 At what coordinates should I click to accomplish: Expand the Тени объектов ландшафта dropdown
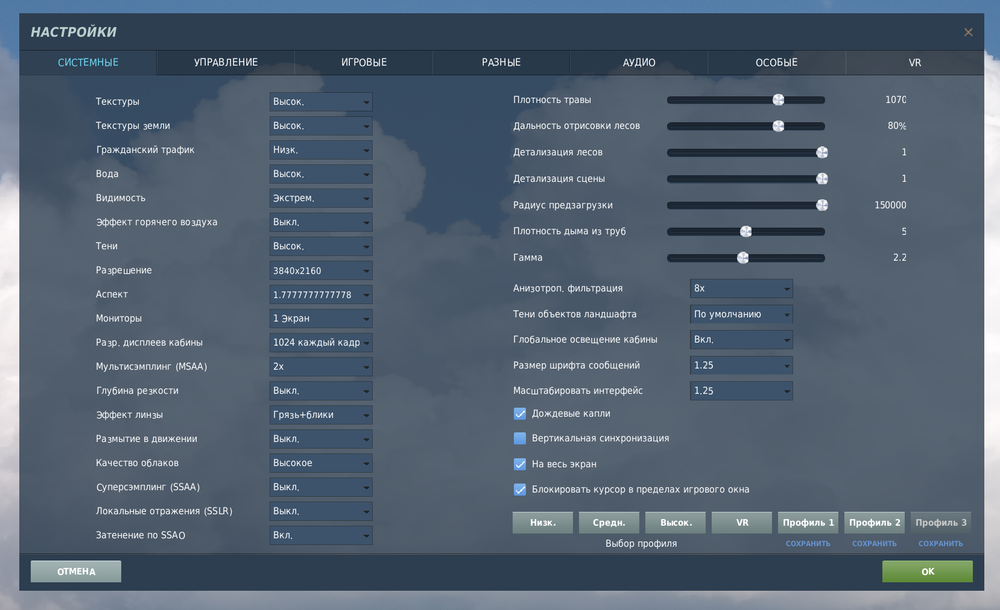[x=741, y=314]
